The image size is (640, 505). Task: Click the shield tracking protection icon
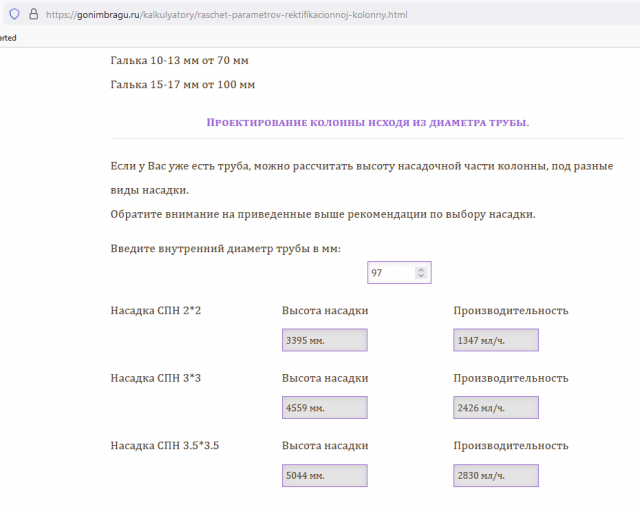coord(14,15)
